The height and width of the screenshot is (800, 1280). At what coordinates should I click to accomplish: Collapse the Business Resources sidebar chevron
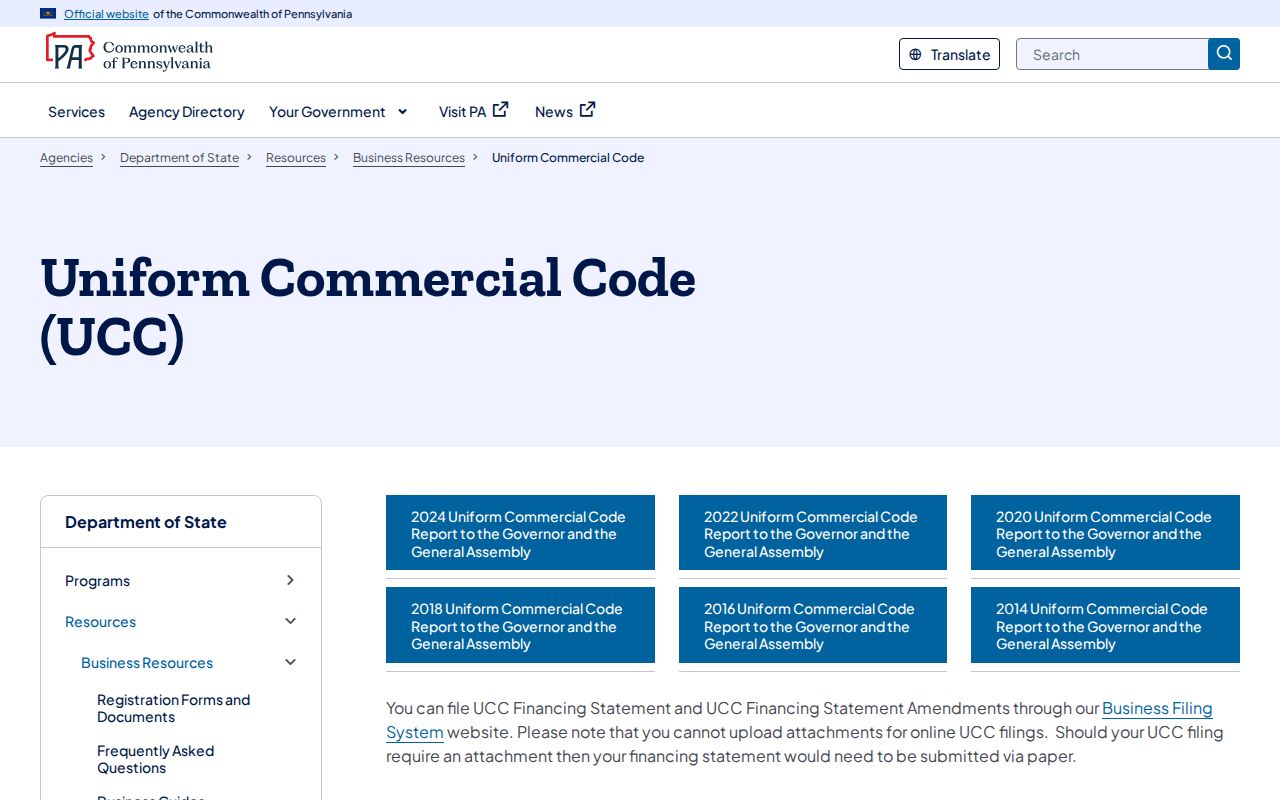290,662
